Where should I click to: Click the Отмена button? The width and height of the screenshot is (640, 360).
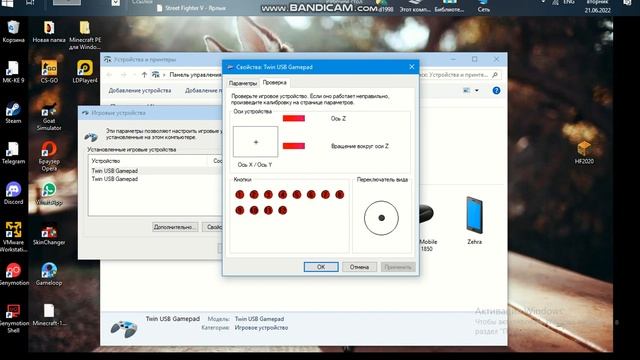pyautogui.click(x=359, y=267)
